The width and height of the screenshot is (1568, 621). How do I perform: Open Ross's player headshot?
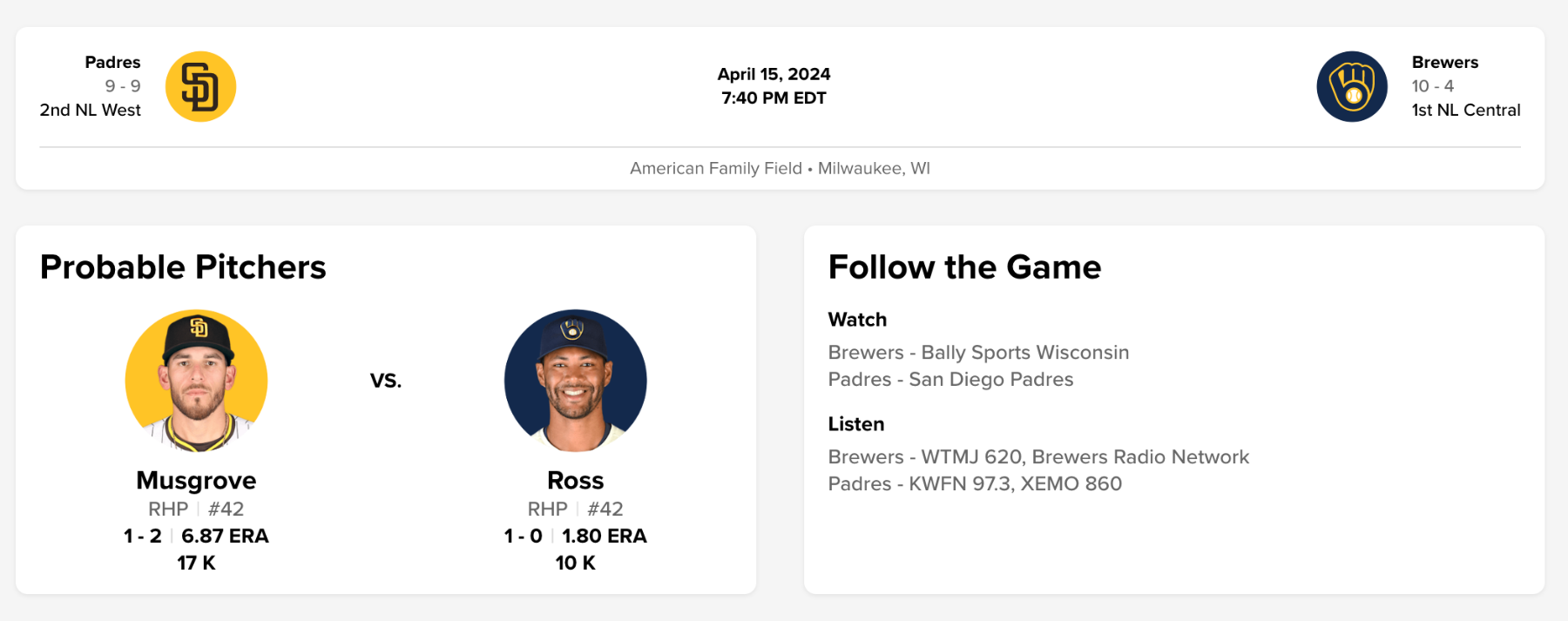(x=575, y=381)
